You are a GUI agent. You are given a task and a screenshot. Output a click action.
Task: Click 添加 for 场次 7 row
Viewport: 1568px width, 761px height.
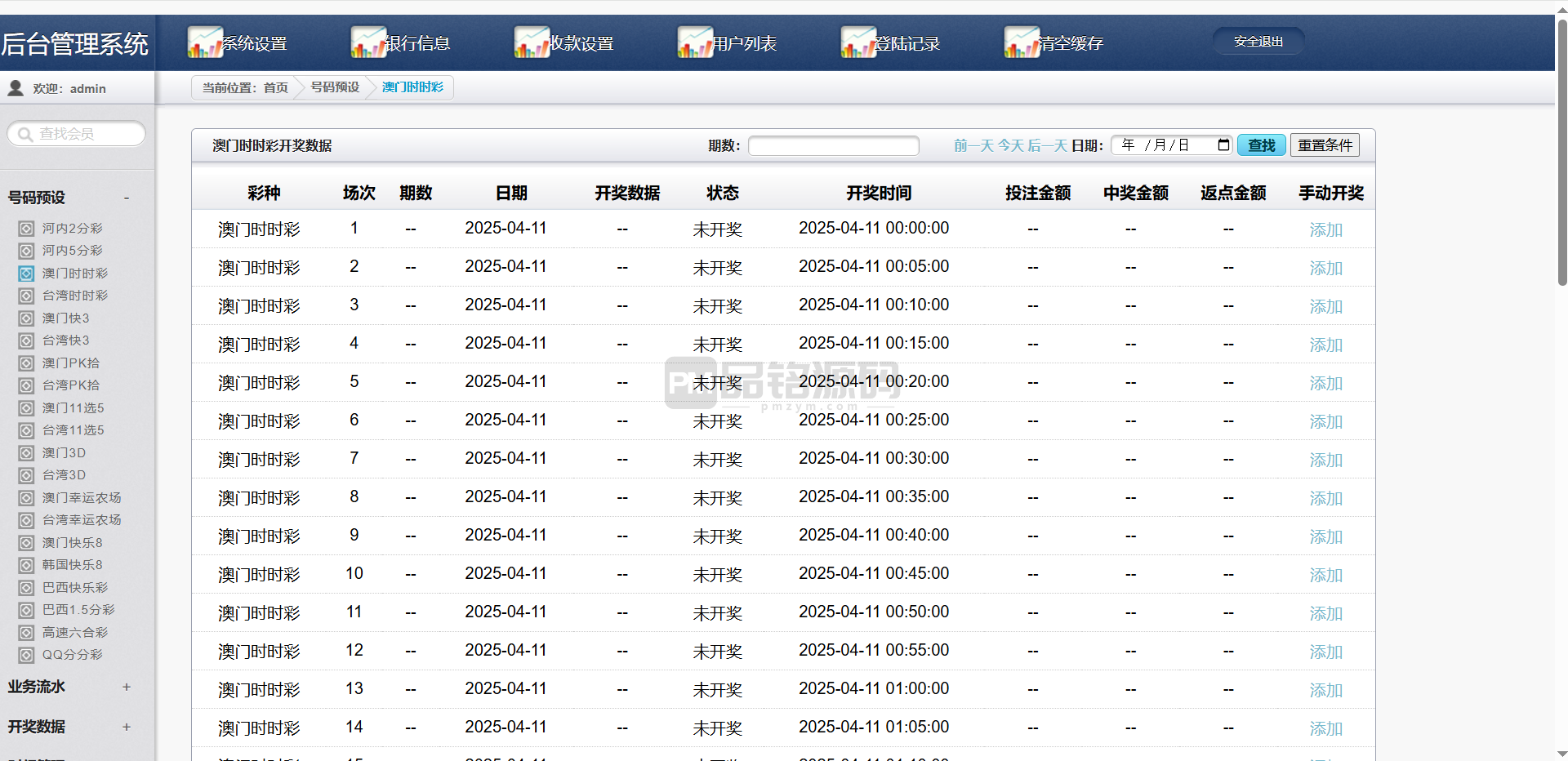(1326, 460)
